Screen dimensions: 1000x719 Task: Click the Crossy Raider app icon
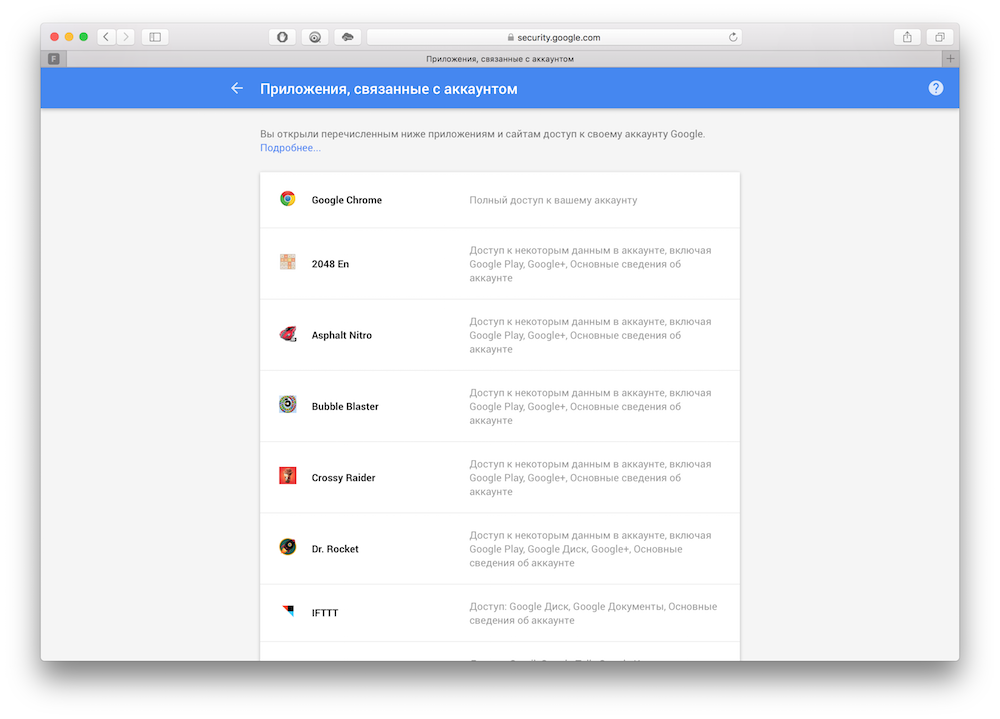click(x=288, y=476)
